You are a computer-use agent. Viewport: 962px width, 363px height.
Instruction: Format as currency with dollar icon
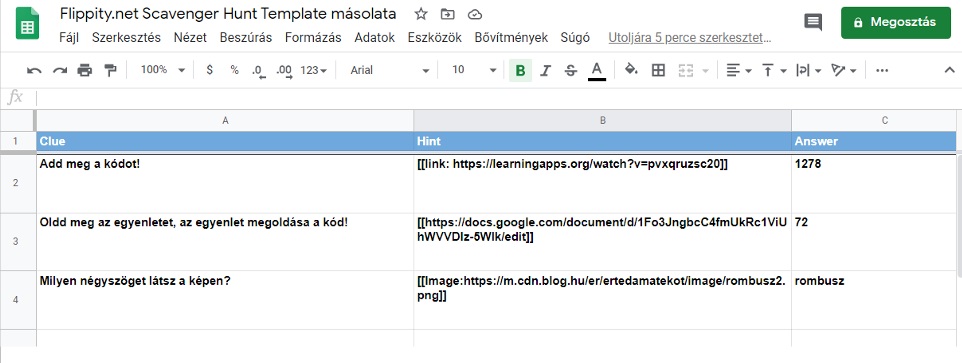(210, 71)
